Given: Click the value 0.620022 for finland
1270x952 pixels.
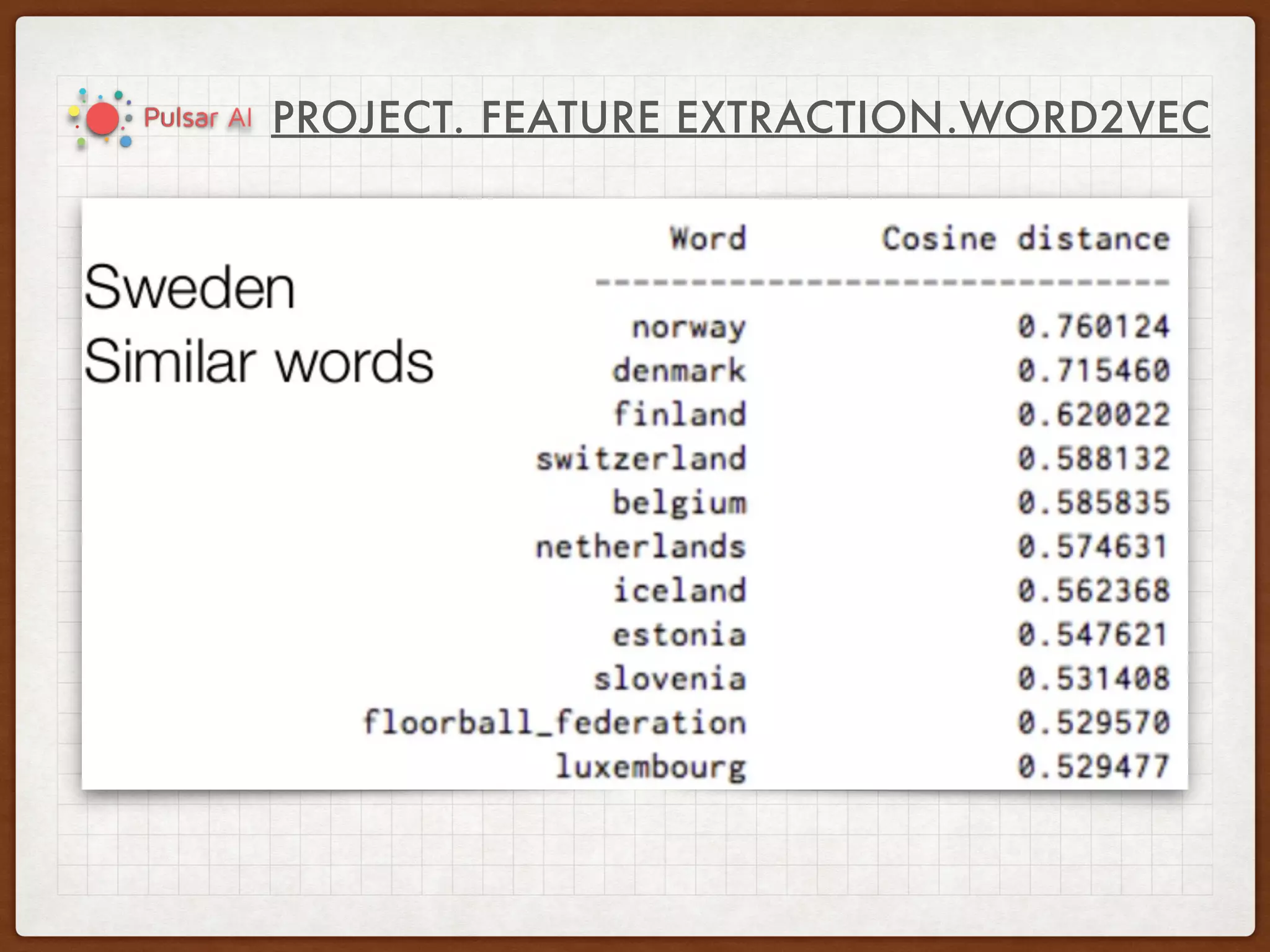Looking at the screenshot, I should coord(1094,414).
